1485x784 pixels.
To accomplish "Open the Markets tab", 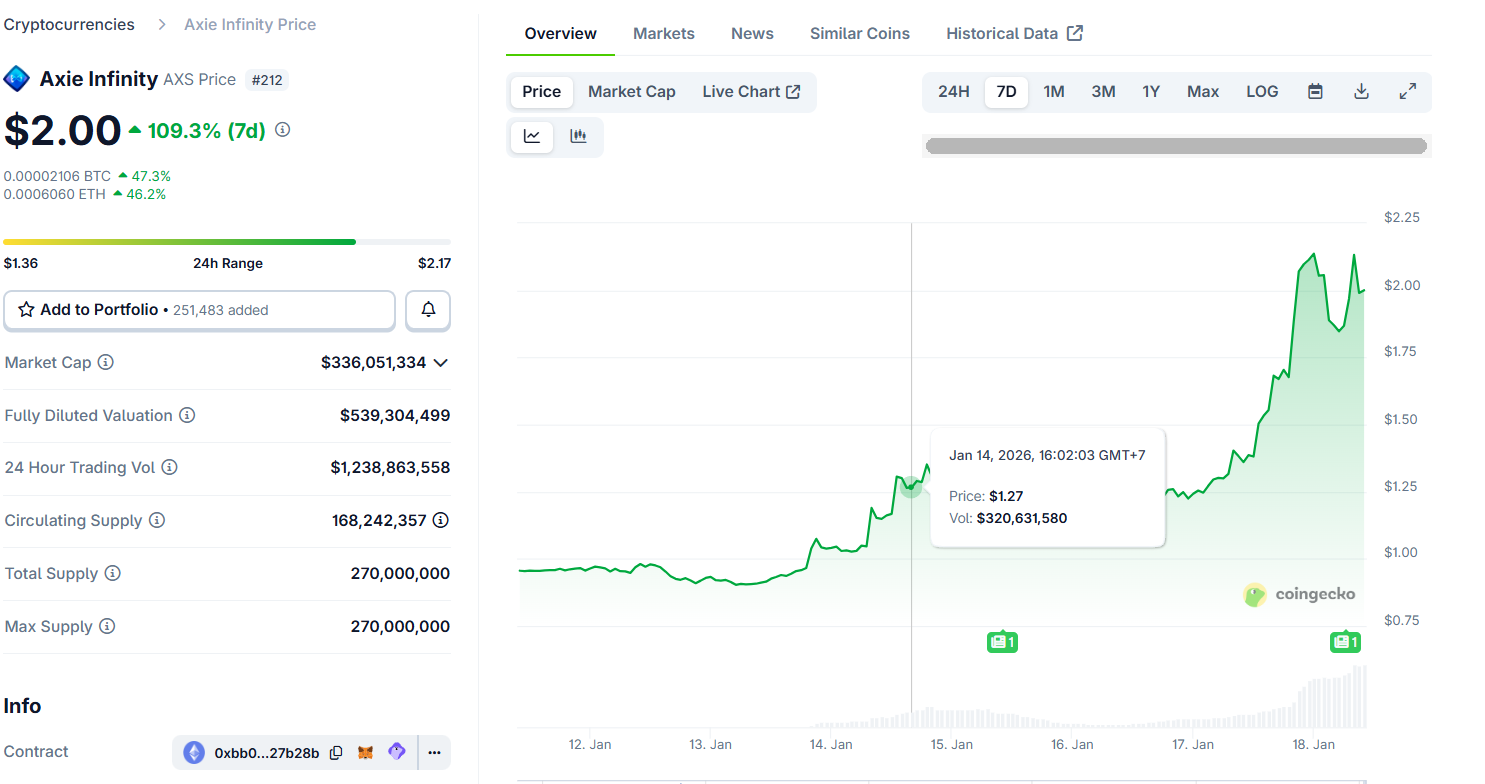I will tap(663, 34).
